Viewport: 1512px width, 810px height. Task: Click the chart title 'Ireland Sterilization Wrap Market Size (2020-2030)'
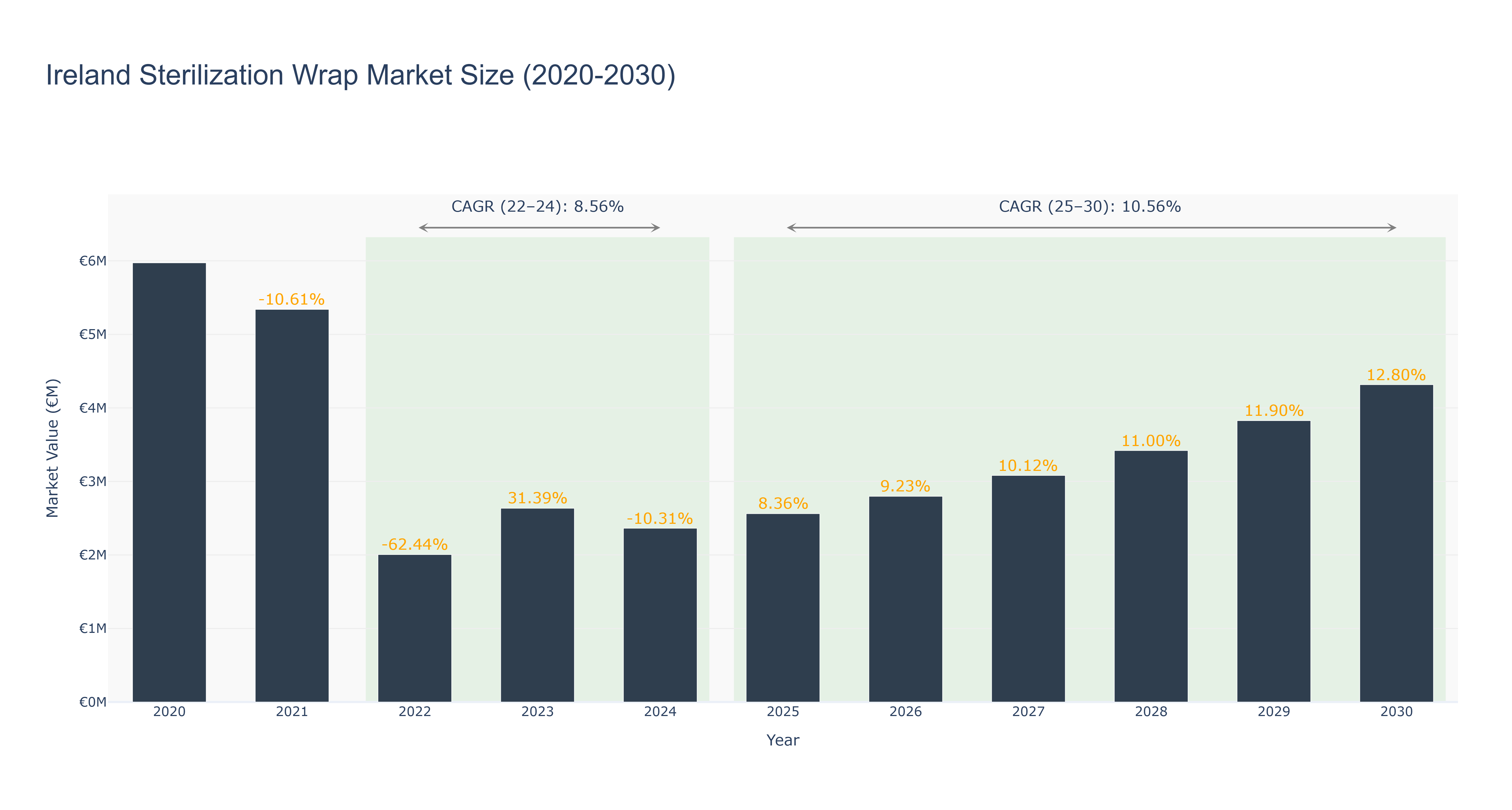pos(360,76)
